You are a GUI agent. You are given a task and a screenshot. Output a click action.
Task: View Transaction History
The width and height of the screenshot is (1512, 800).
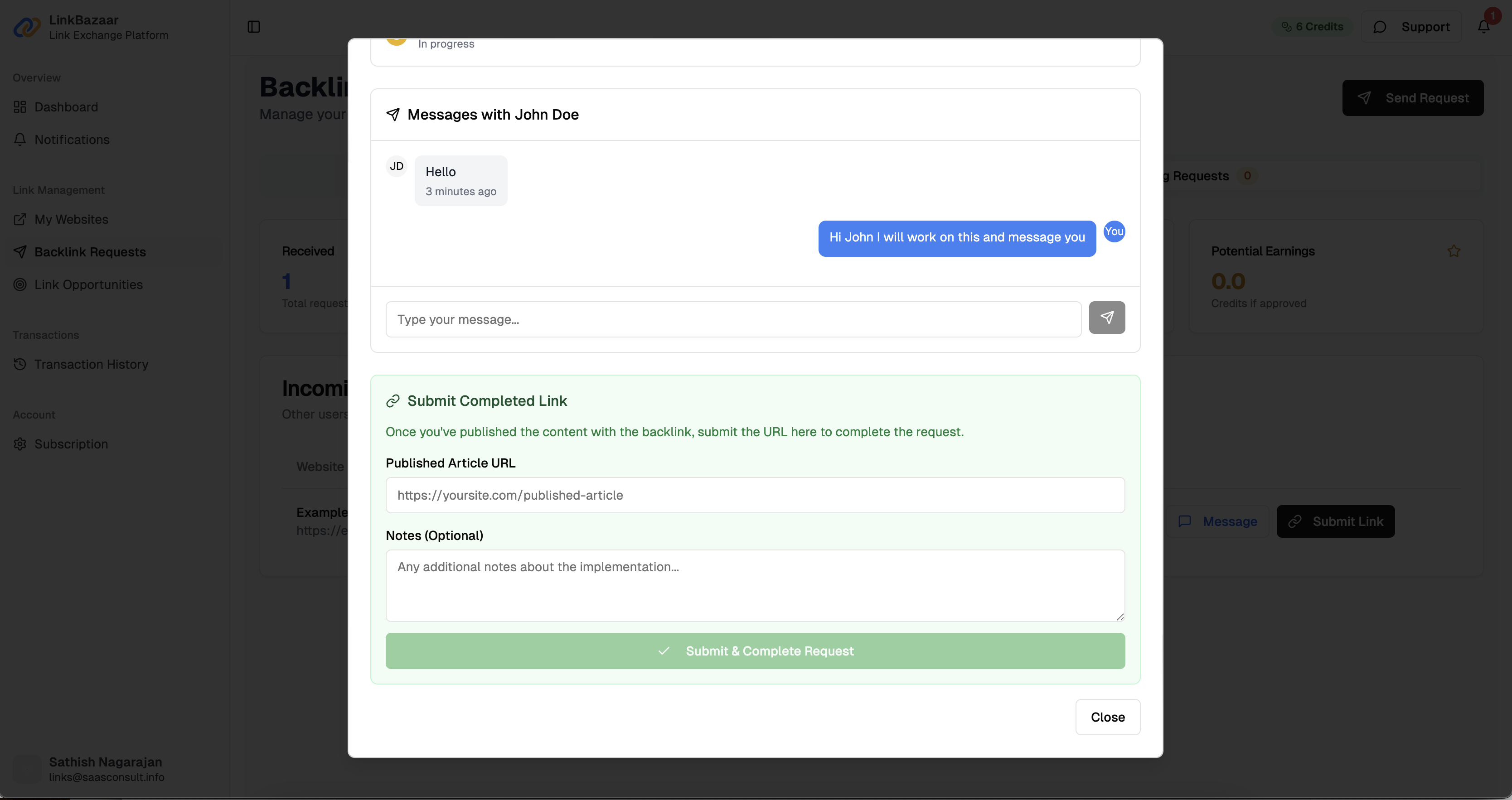coord(91,364)
